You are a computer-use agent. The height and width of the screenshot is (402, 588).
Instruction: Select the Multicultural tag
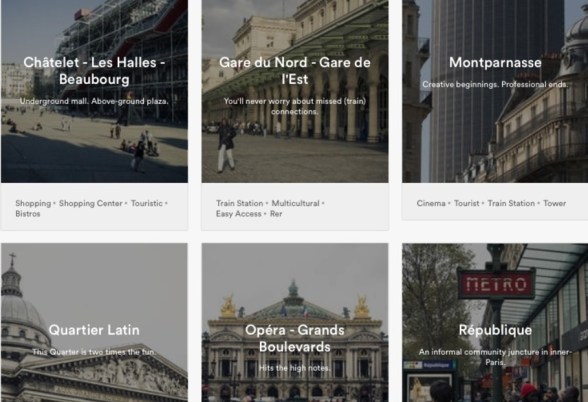(296, 203)
